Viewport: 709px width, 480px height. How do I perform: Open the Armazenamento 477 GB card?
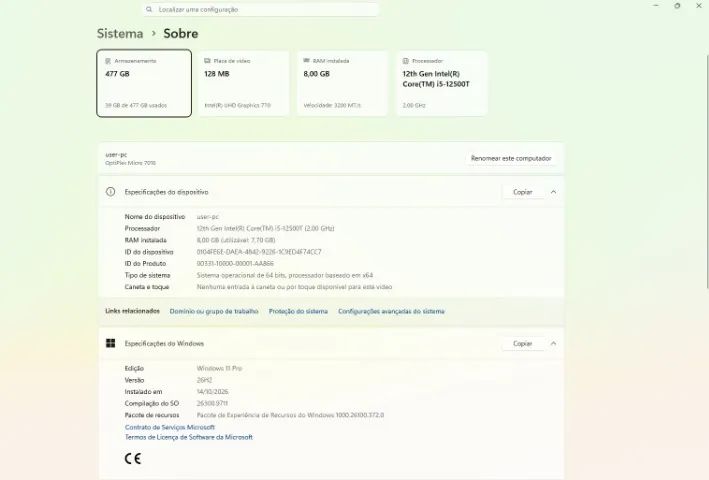click(x=144, y=83)
